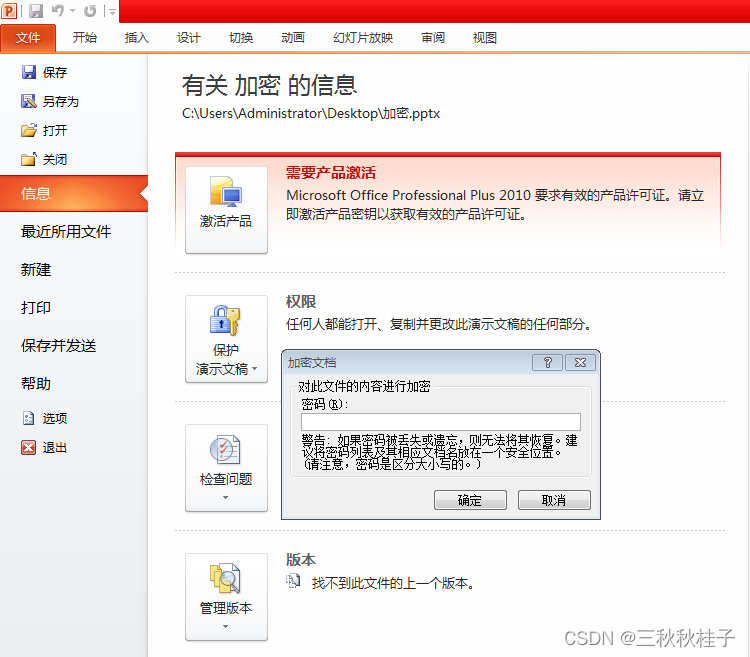Select the 文件 tab
The image size is (750, 657).
click(28, 38)
